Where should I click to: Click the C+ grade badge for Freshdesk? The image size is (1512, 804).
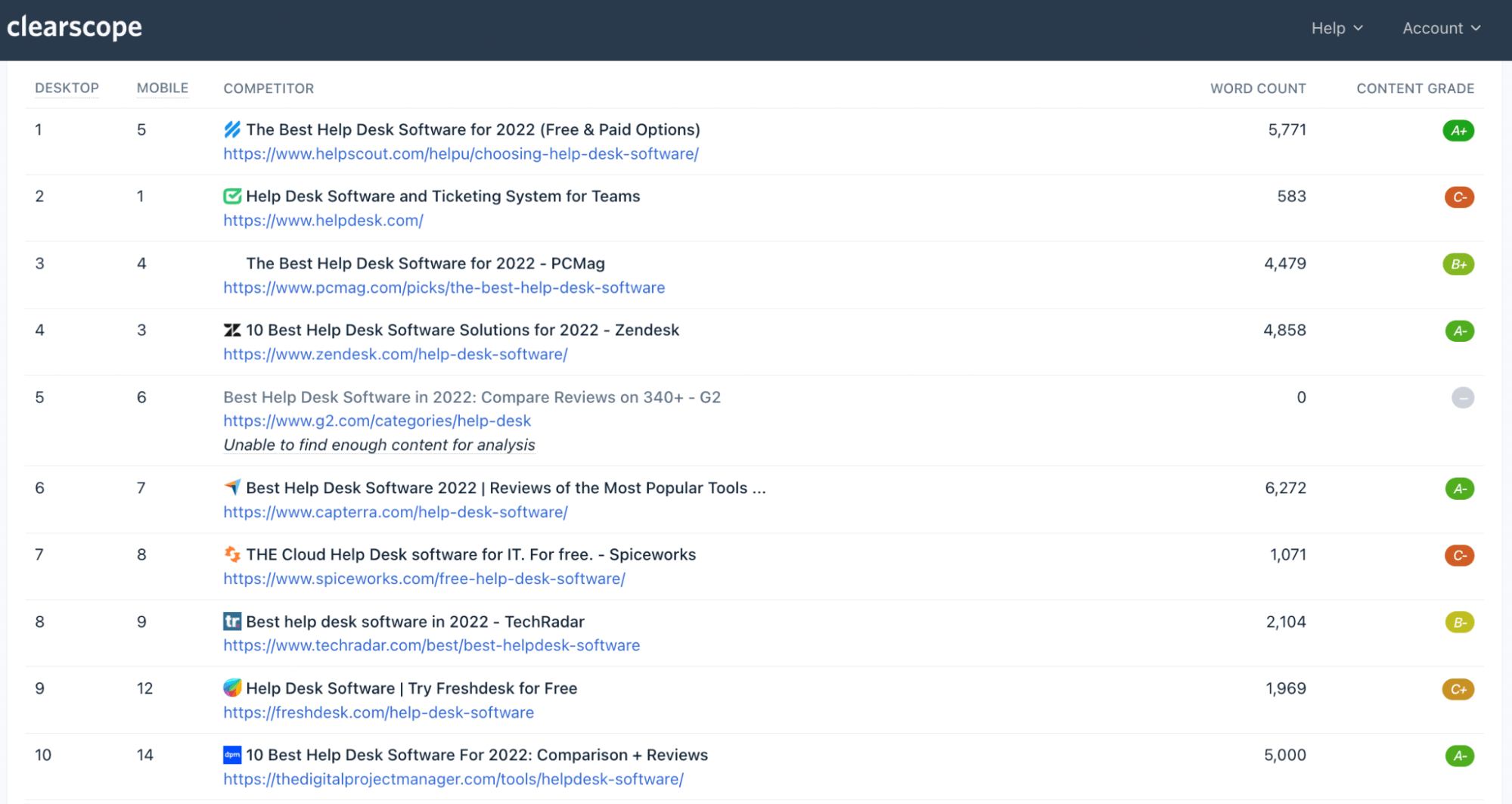(1458, 689)
